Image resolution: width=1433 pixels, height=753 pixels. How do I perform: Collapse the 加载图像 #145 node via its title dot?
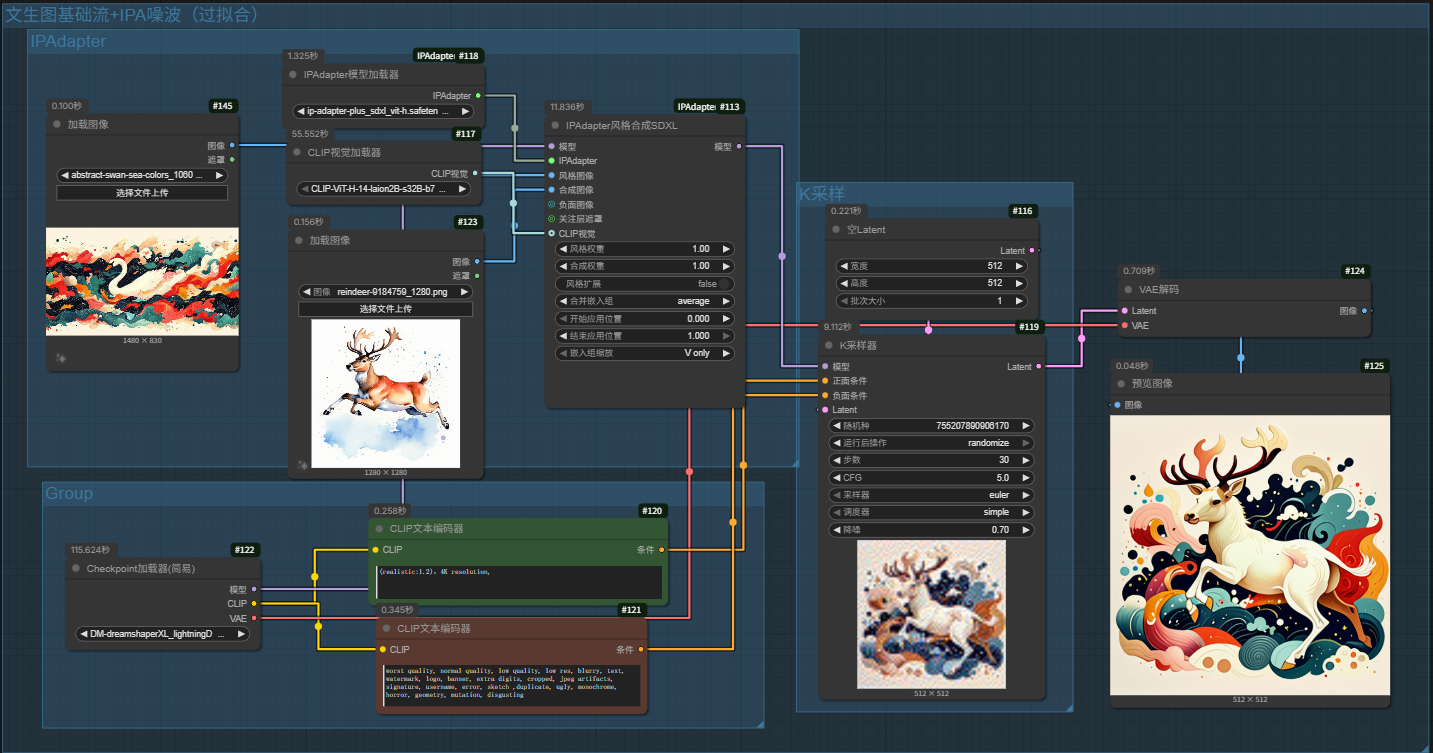pos(58,125)
